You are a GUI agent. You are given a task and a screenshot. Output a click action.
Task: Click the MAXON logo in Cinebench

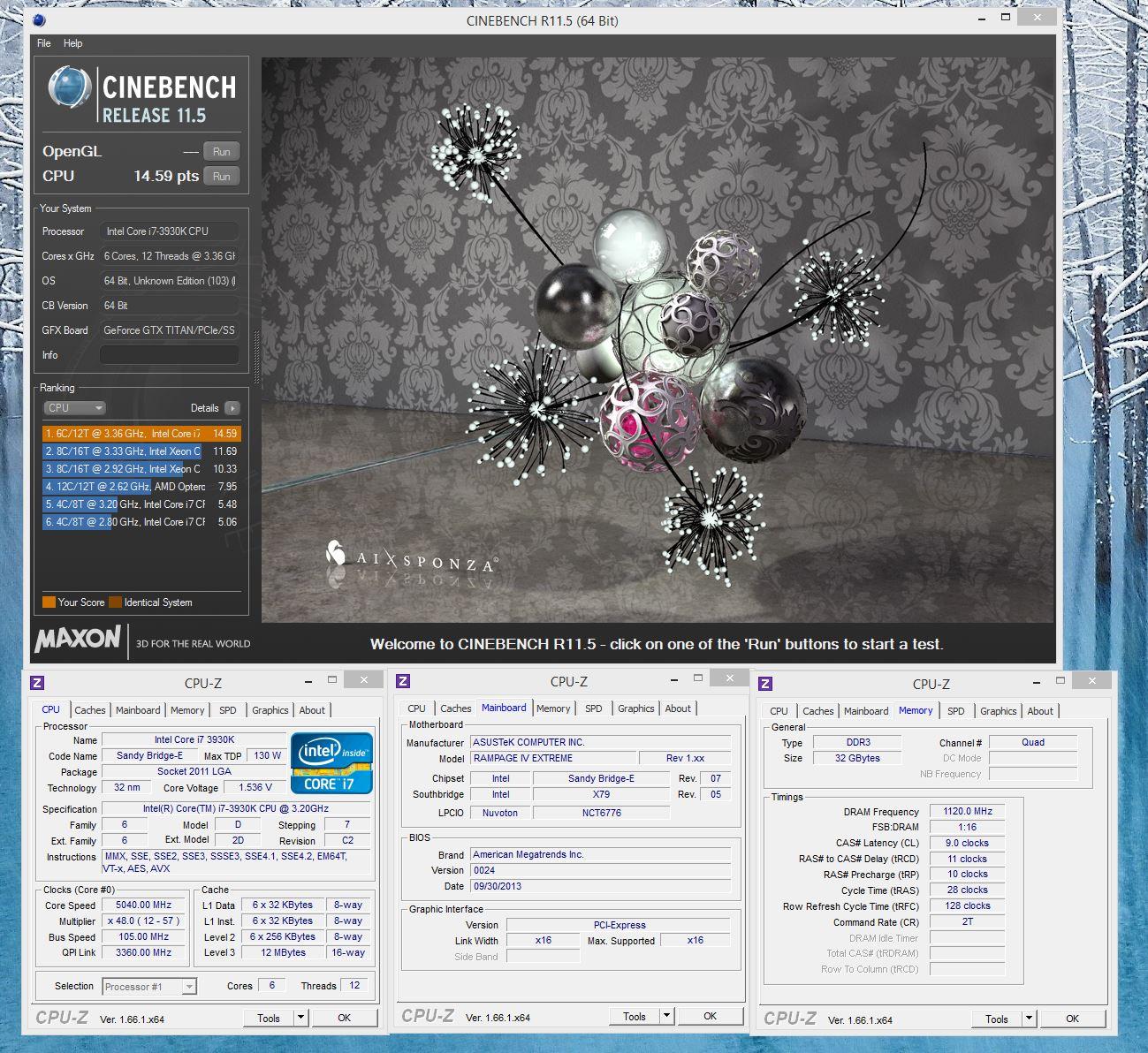78,639
